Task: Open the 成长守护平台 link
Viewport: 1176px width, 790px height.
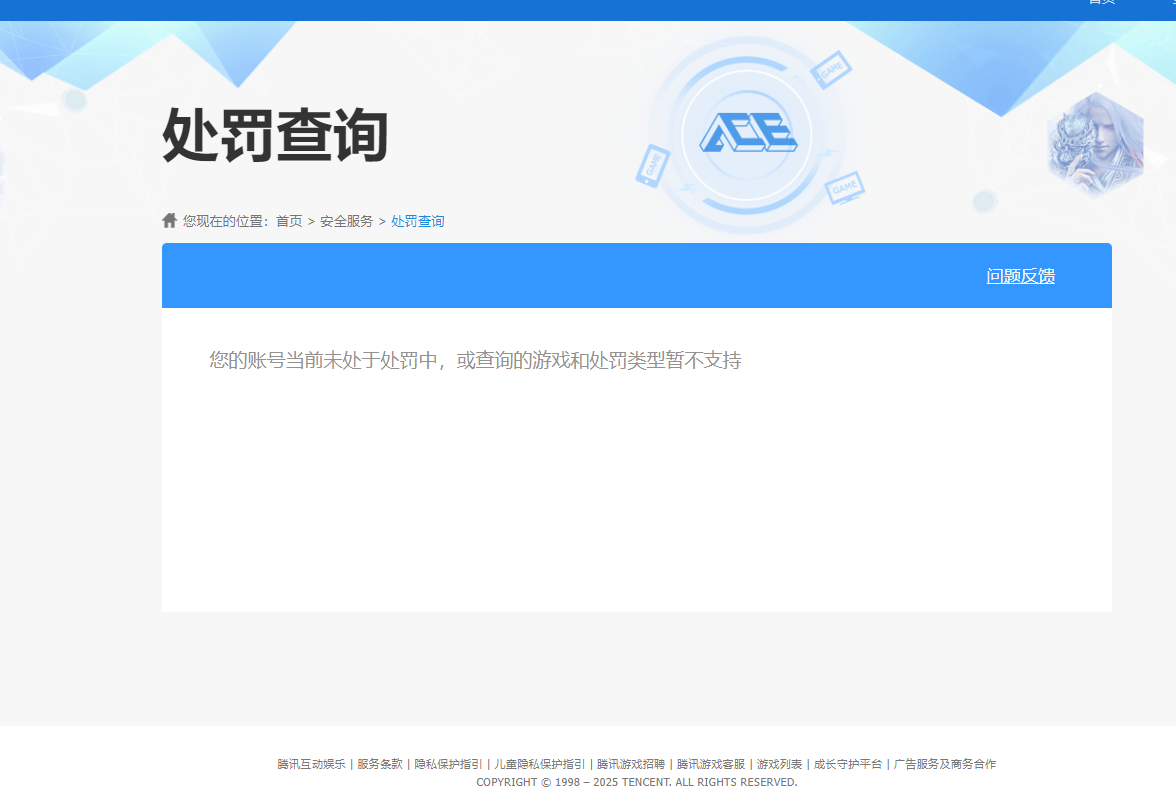Action: (846, 763)
